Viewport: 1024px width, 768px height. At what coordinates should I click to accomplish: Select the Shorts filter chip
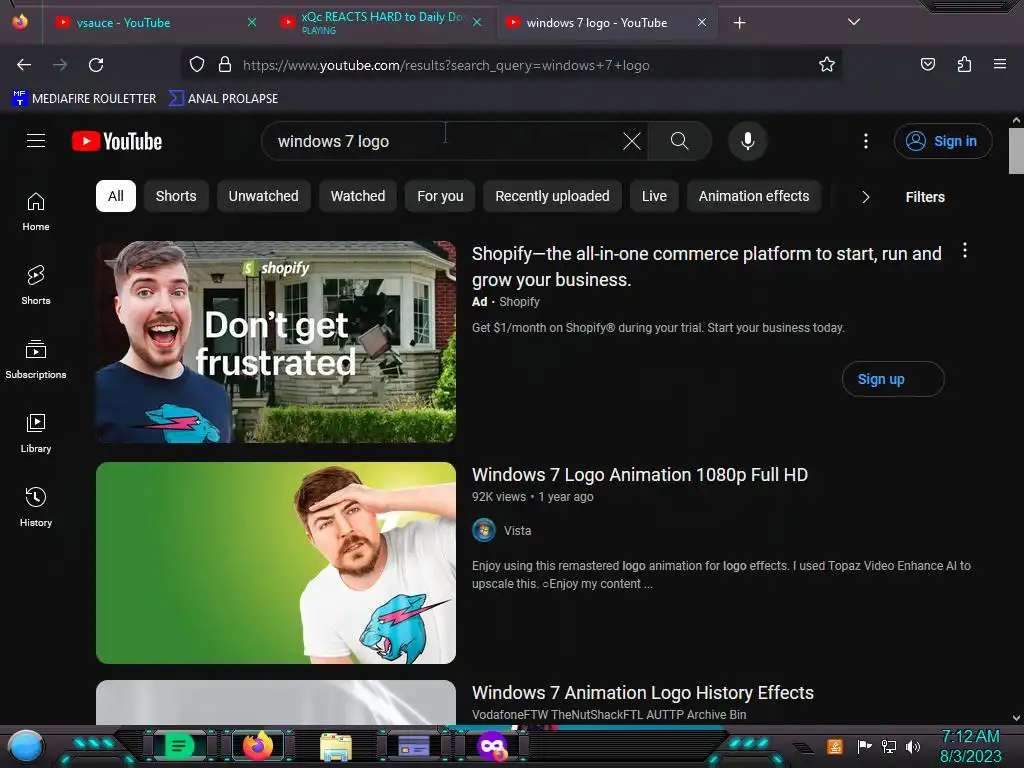tap(176, 196)
